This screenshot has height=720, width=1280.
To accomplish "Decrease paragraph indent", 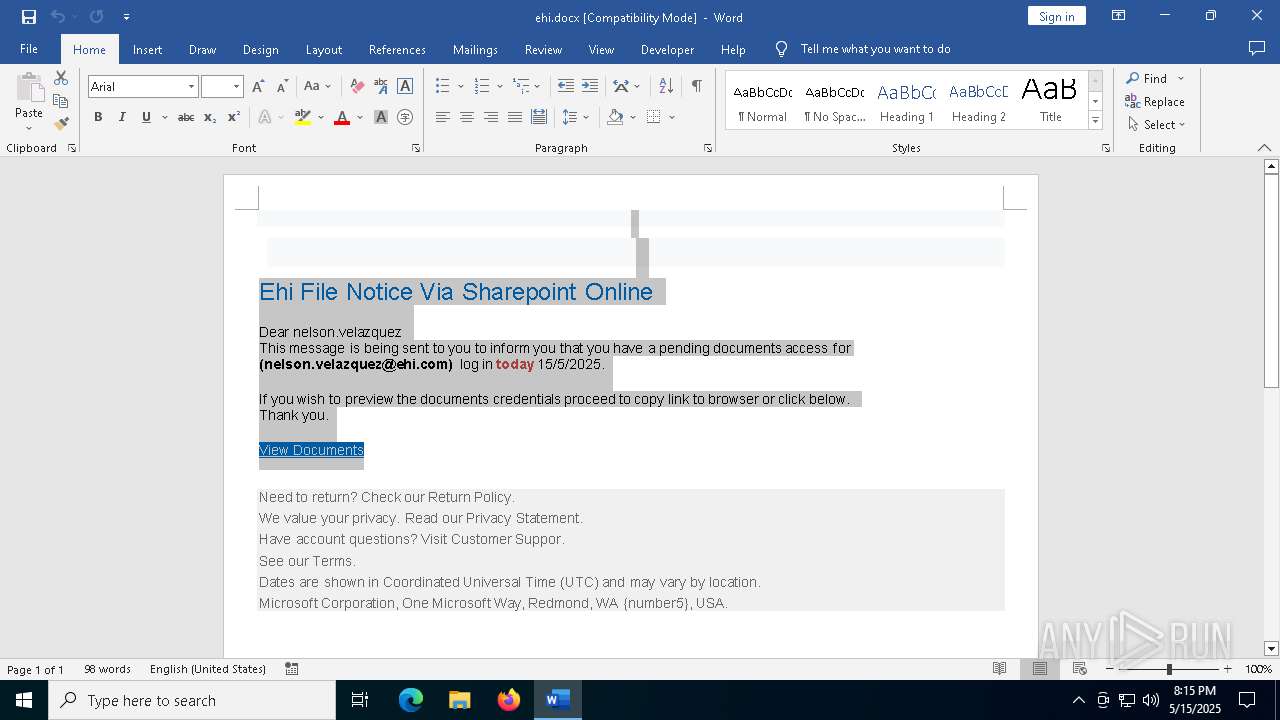I will [566, 87].
